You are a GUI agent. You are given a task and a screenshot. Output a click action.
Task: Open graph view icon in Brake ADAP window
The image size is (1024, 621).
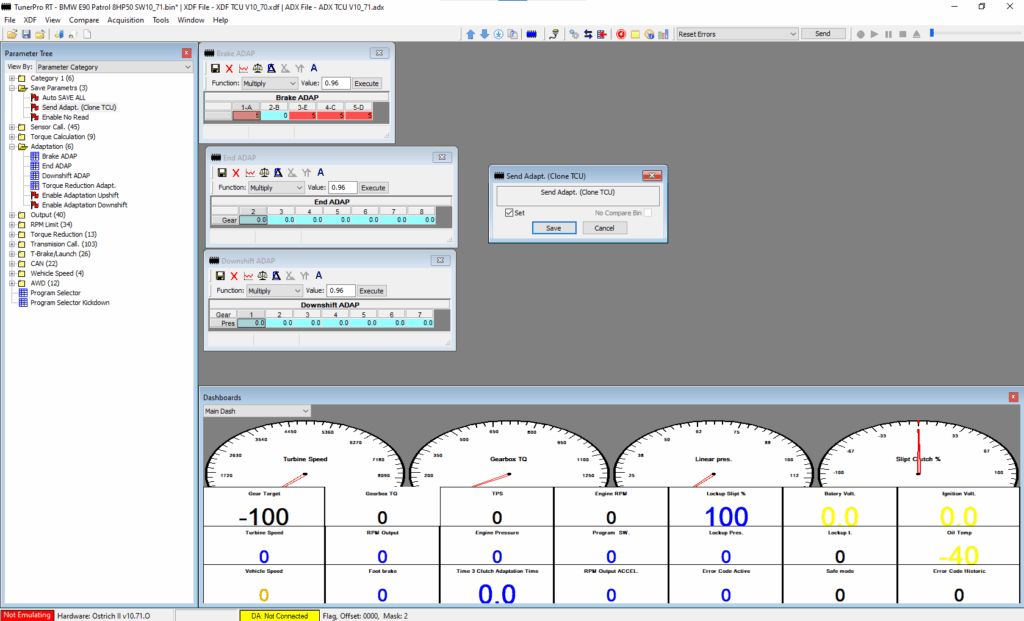(x=244, y=68)
